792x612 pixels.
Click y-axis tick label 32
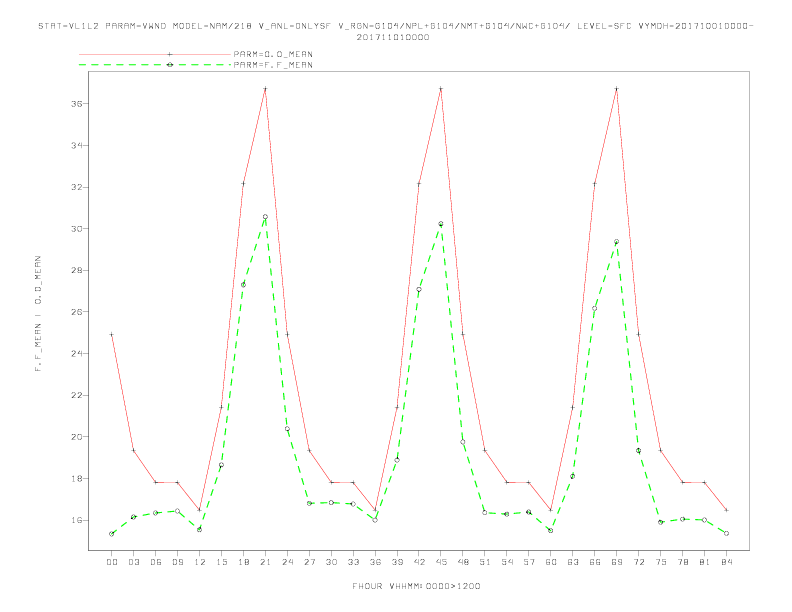pos(77,187)
